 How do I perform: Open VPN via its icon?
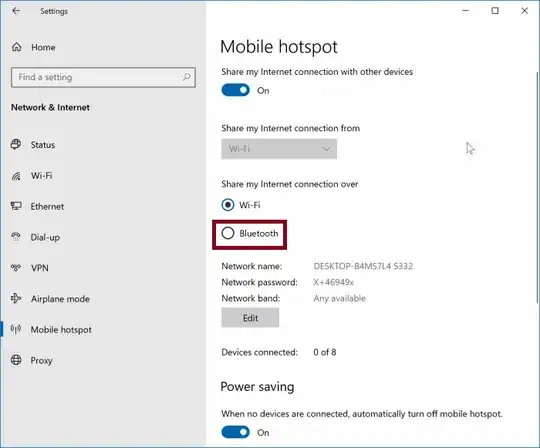tap(16, 268)
